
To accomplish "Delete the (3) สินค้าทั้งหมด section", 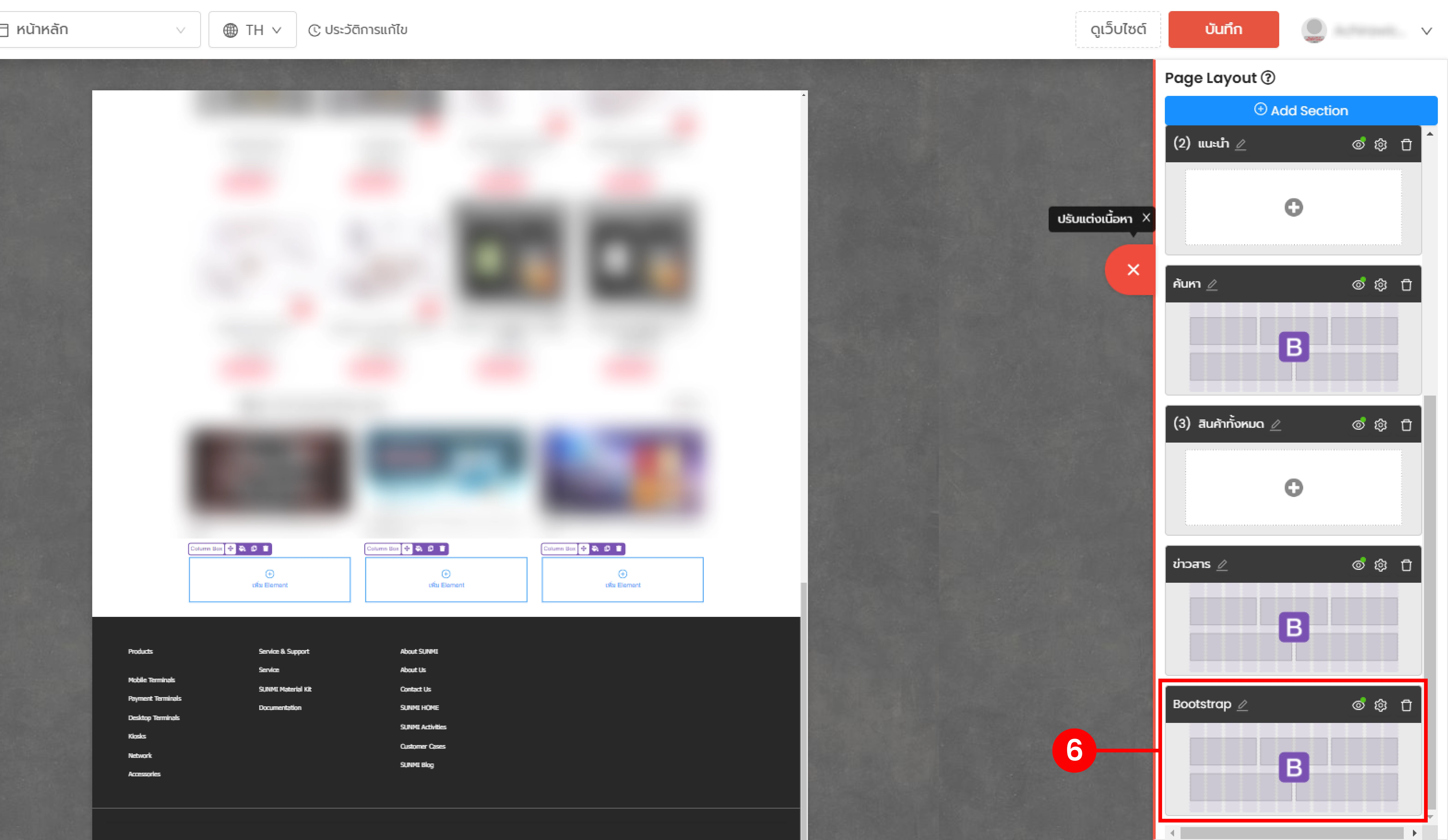I will 1406,425.
